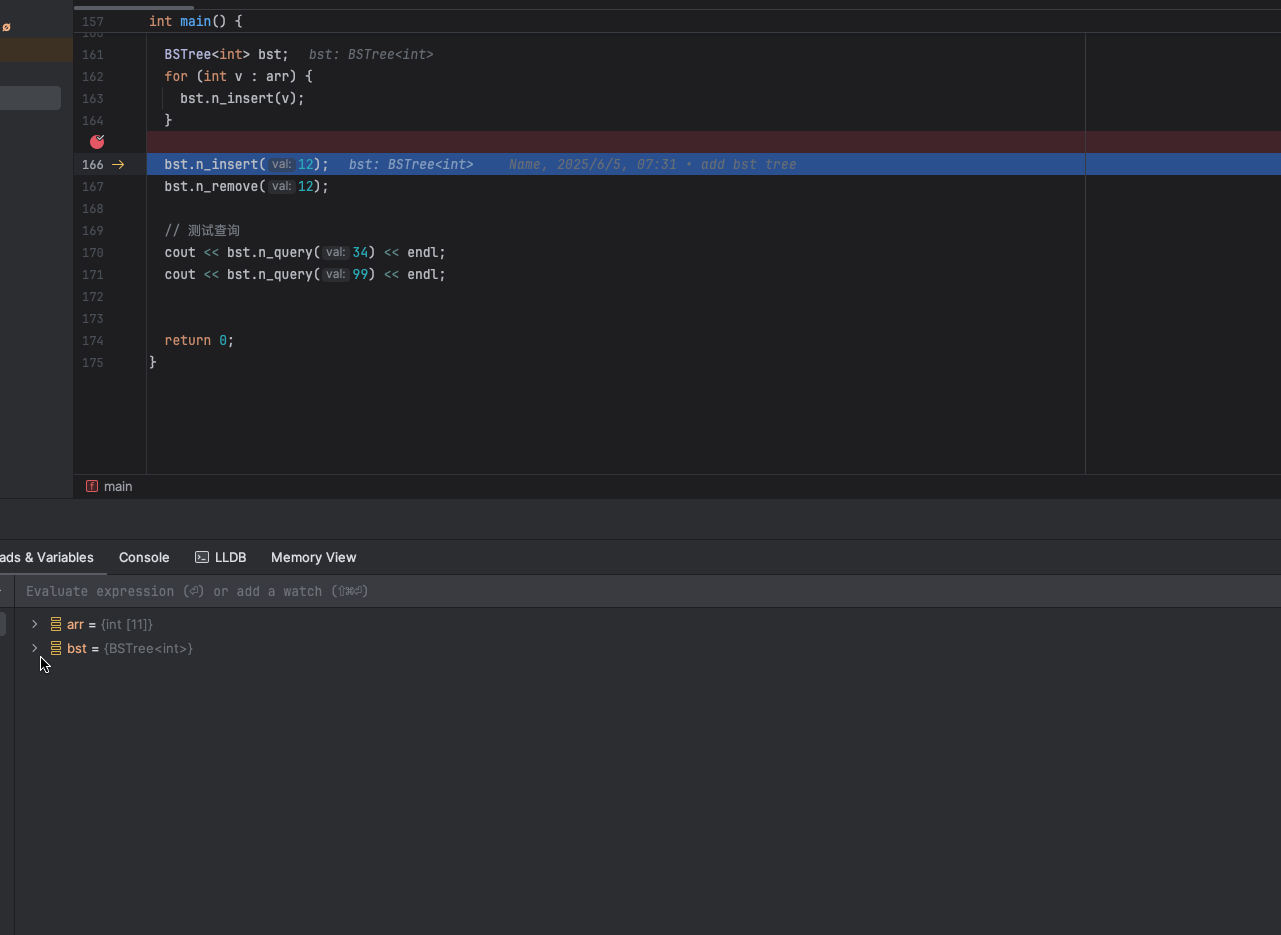The image size is (1281, 935).
Task: Select the Threads & Variables tab
Action: (x=46, y=557)
